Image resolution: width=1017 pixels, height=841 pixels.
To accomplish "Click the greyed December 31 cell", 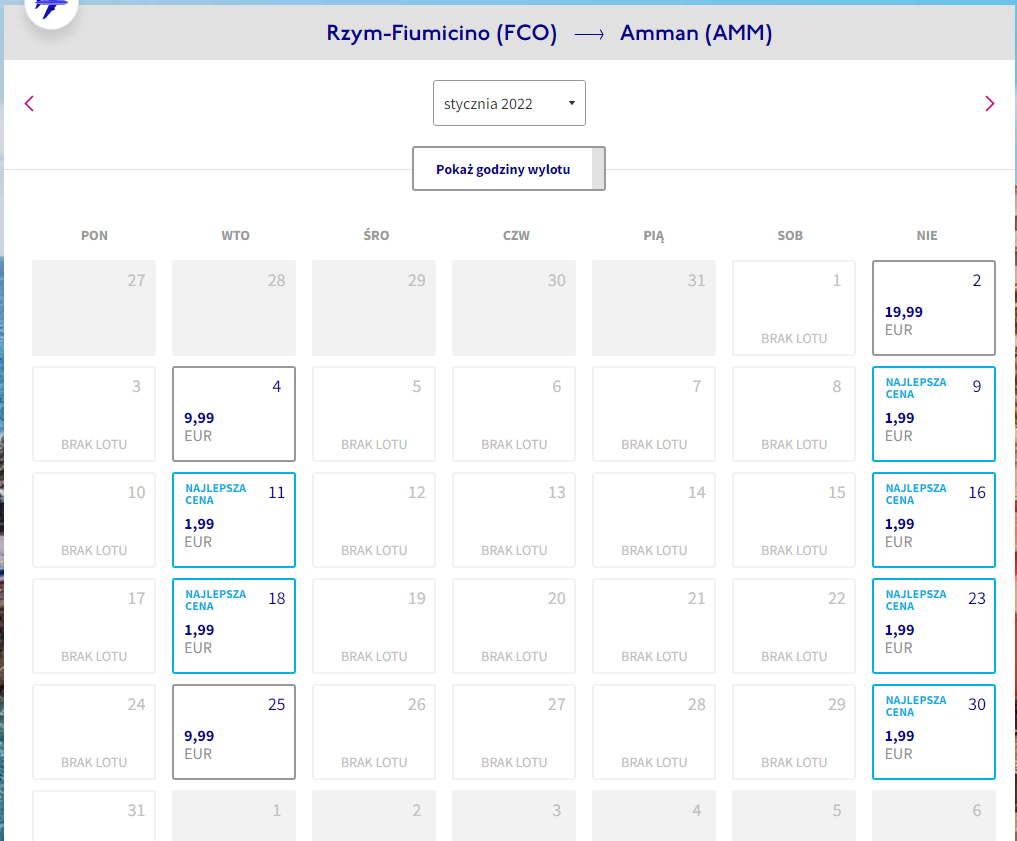I will [x=654, y=308].
